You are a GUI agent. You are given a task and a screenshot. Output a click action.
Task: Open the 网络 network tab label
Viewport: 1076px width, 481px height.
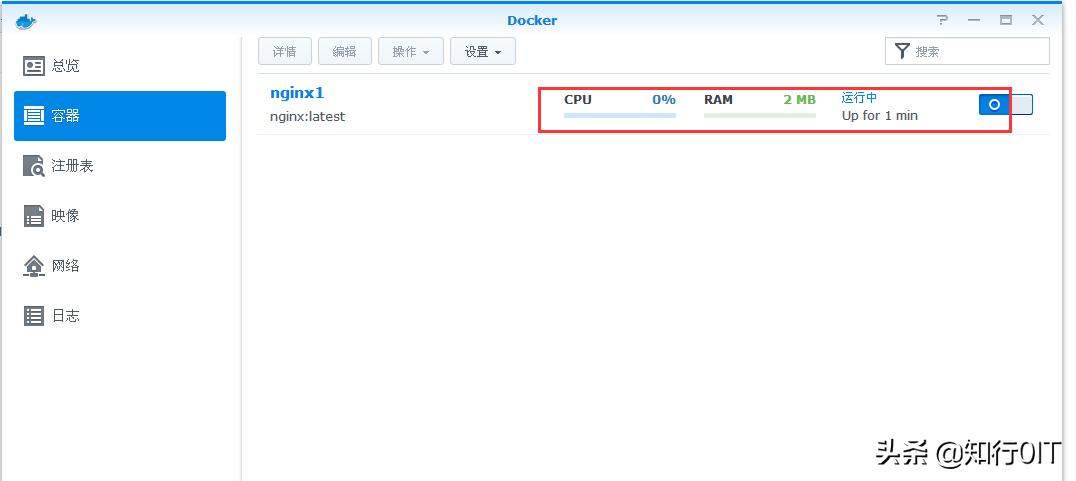tap(65, 266)
